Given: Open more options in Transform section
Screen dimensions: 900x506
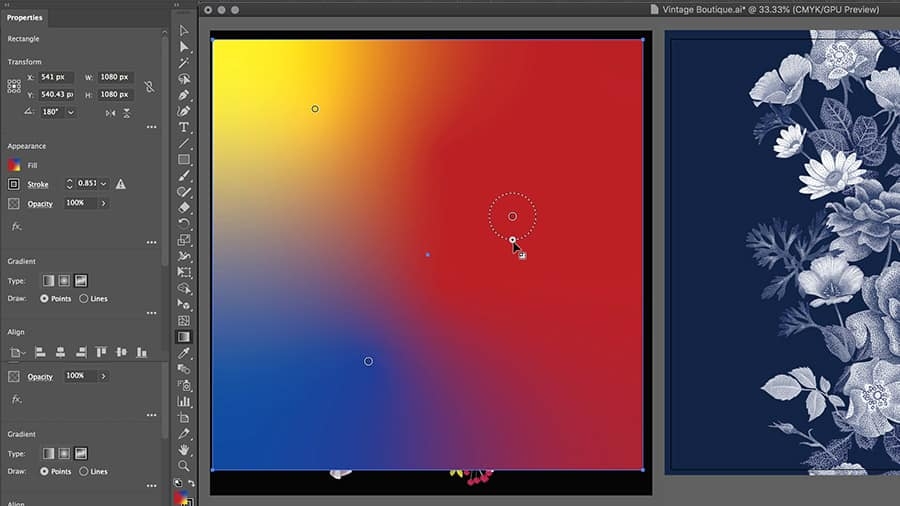Looking at the screenshot, I should (x=152, y=127).
